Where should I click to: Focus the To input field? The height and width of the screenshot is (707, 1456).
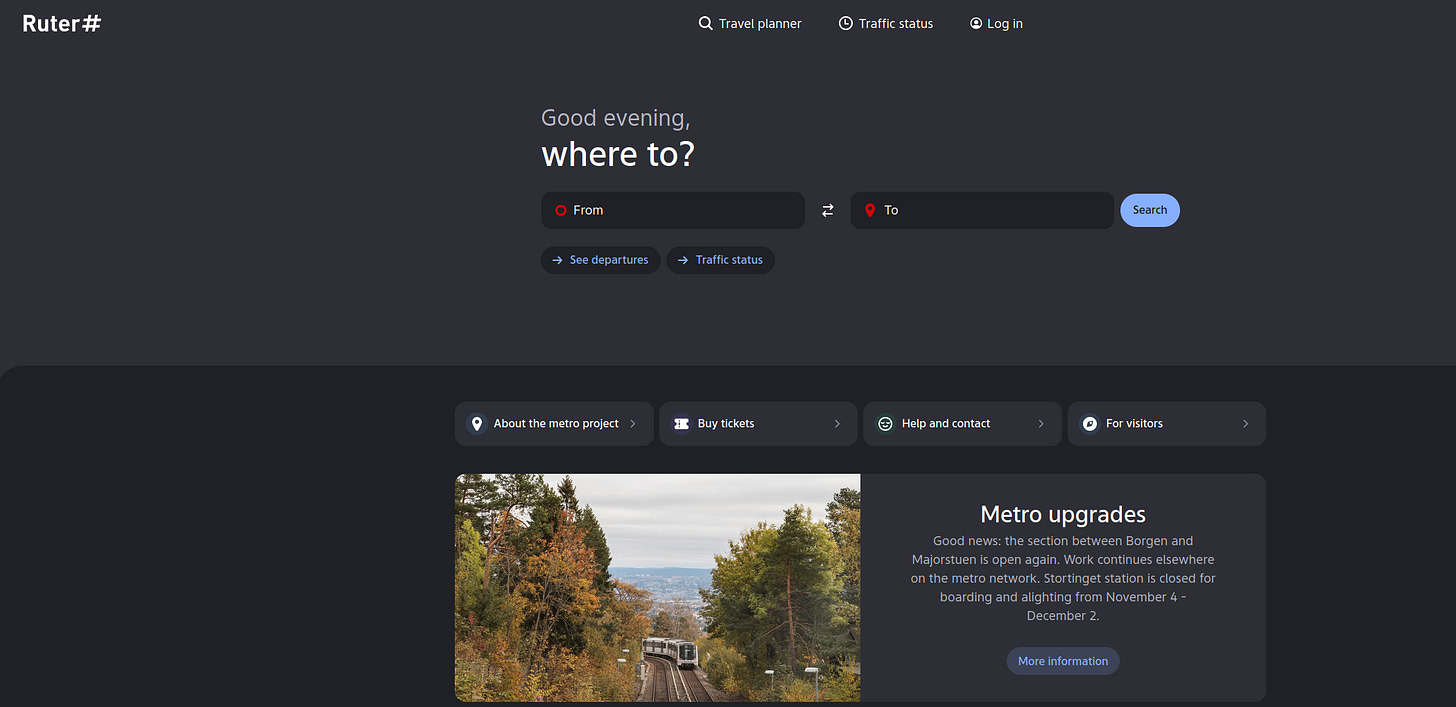click(982, 210)
